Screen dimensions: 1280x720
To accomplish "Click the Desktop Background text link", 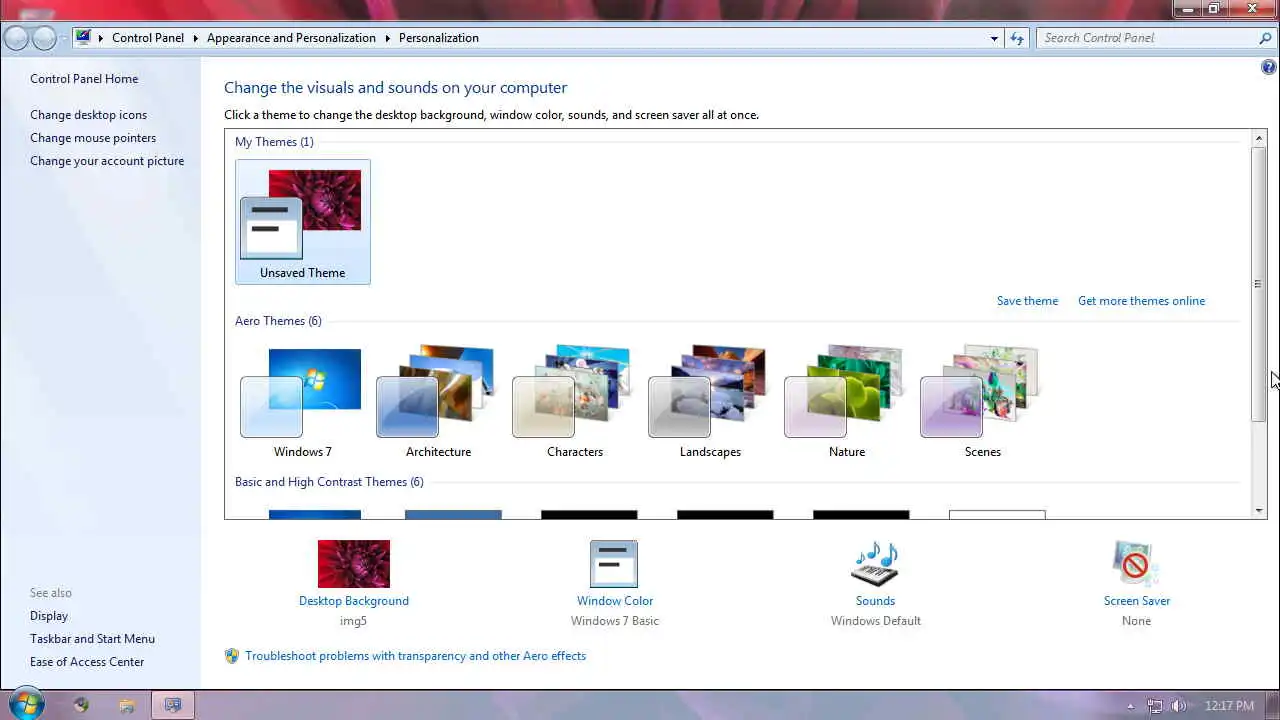I will [x=354, y=601].
